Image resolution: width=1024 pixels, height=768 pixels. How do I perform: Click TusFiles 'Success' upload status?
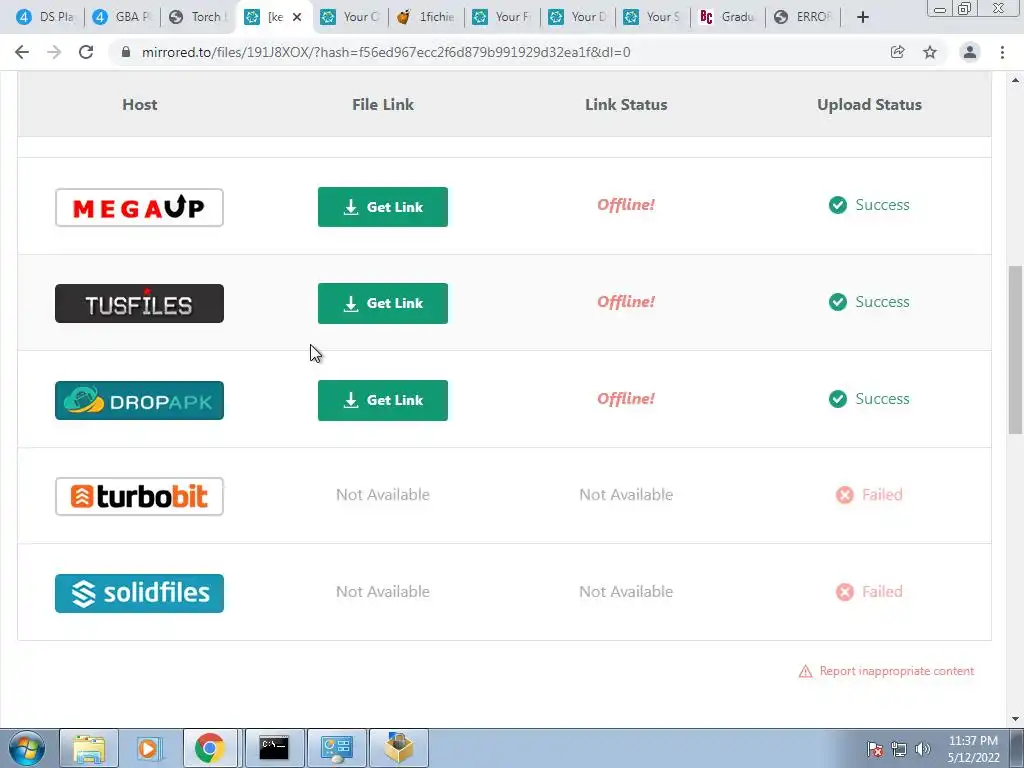[x=869, y=302]
